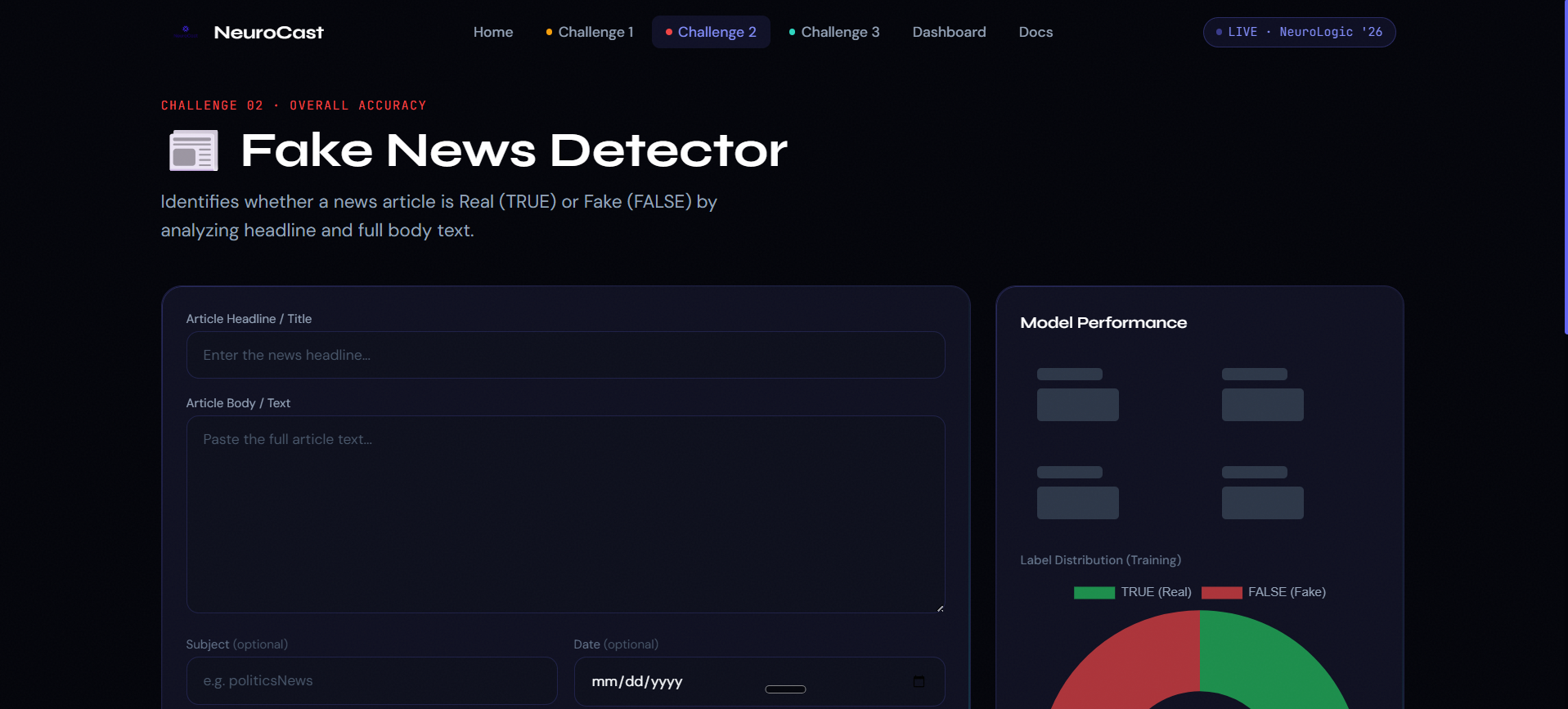
Task: Focus the Article Body text area
Action: [x=565, y=514]
